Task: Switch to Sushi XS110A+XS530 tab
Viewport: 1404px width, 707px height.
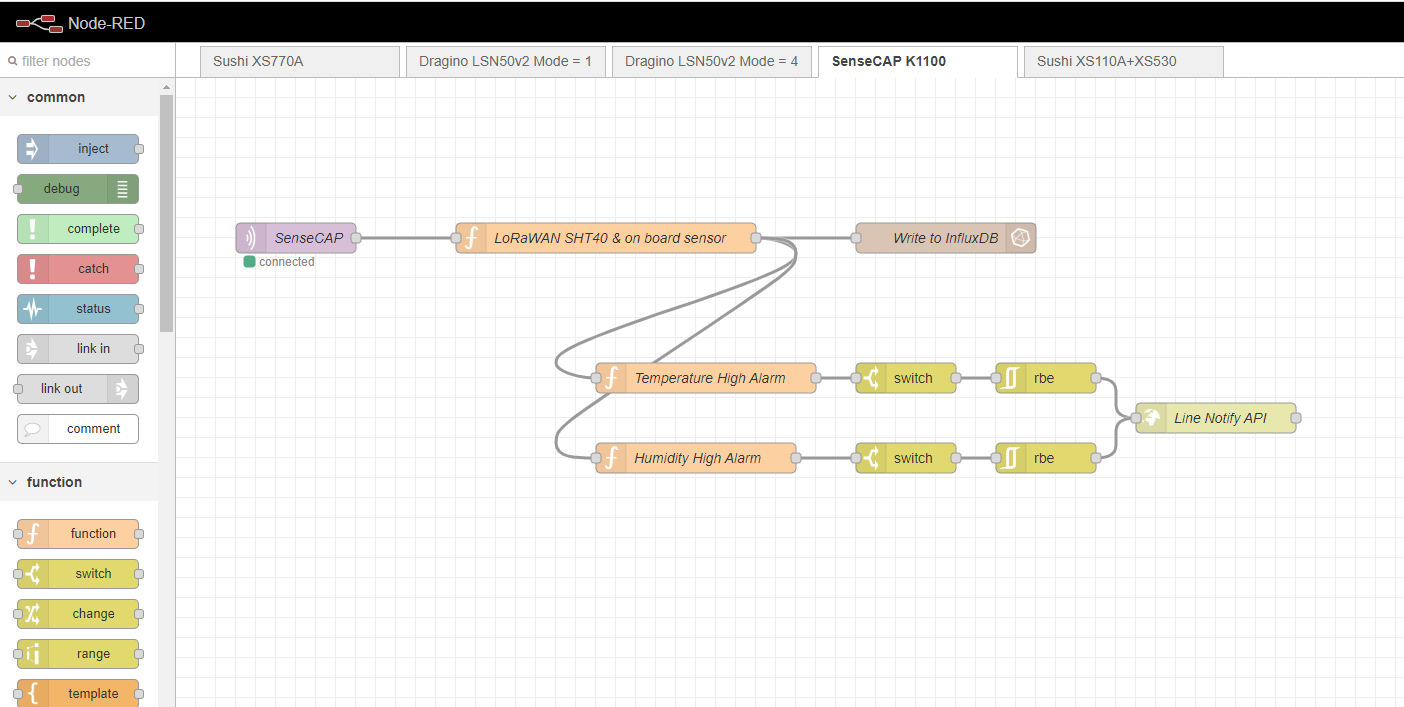Action: (x=1123, y=61)
